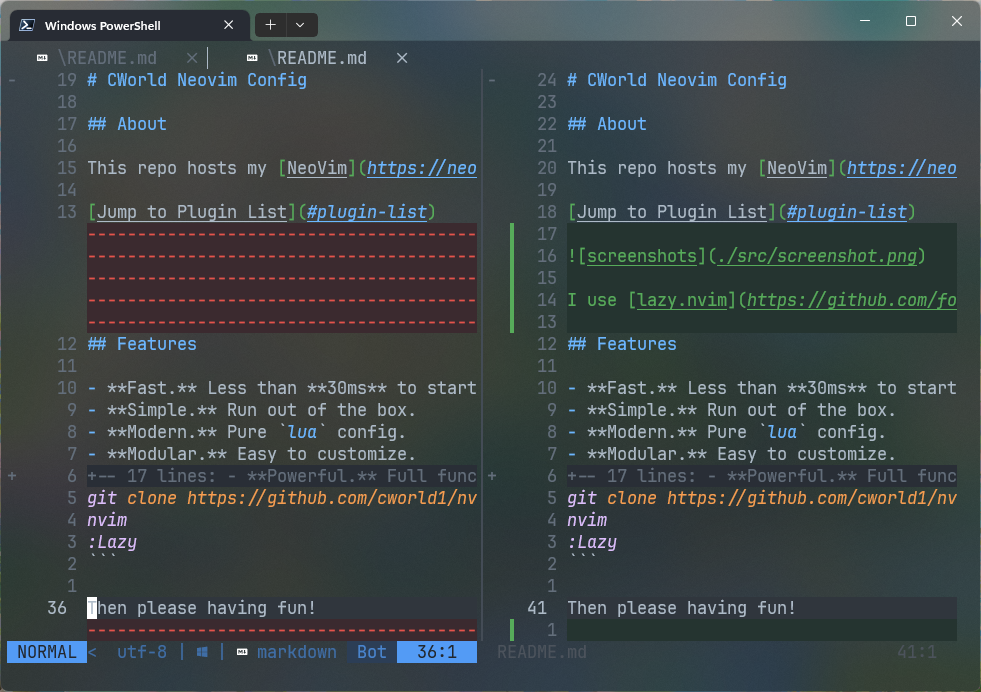Click 'nvim' line in right pane

tap(587, 520)
